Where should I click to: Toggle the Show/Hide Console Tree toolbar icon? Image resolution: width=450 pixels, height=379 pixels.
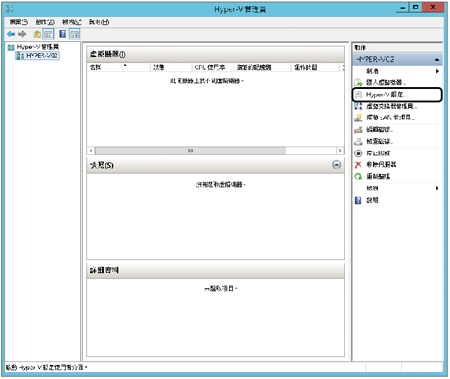[48, 34]
